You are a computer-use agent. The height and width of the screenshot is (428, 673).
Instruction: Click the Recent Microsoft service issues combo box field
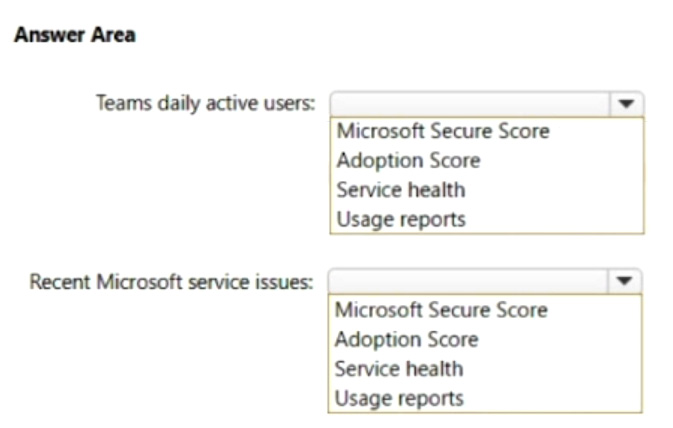tap(468, 281)
